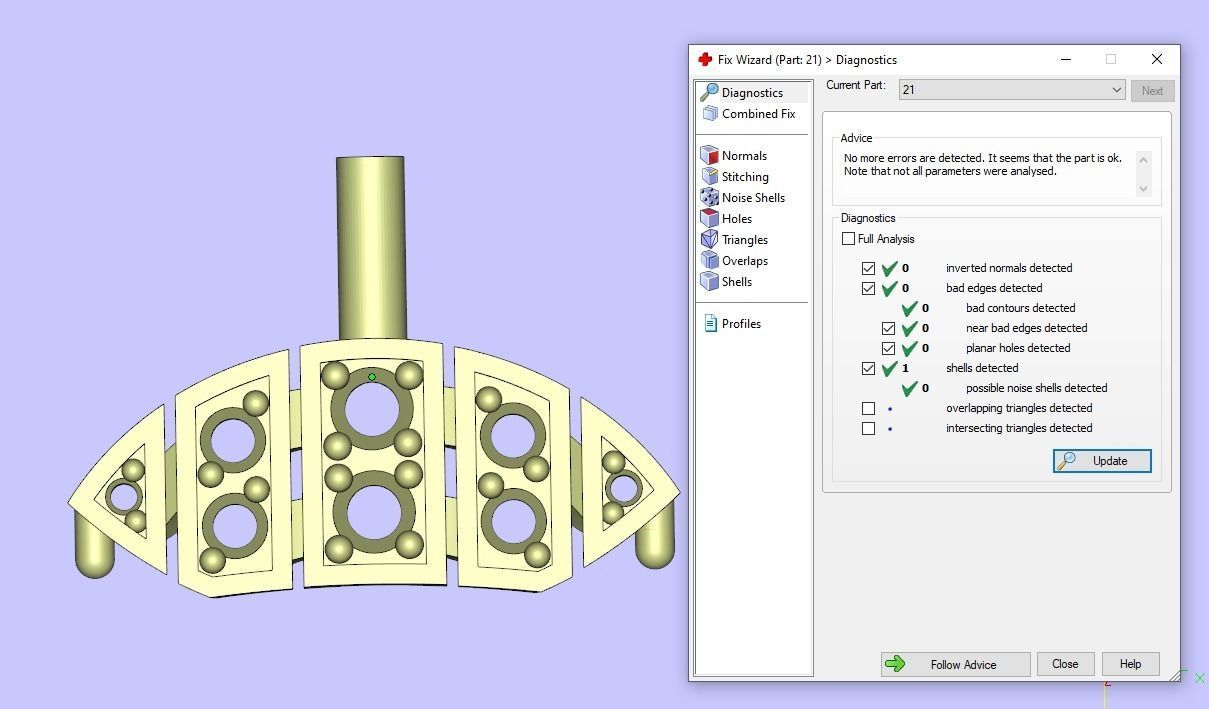Click the magnifier icon on Update button
1209x709 pixels.
[x=1067, y=460]
